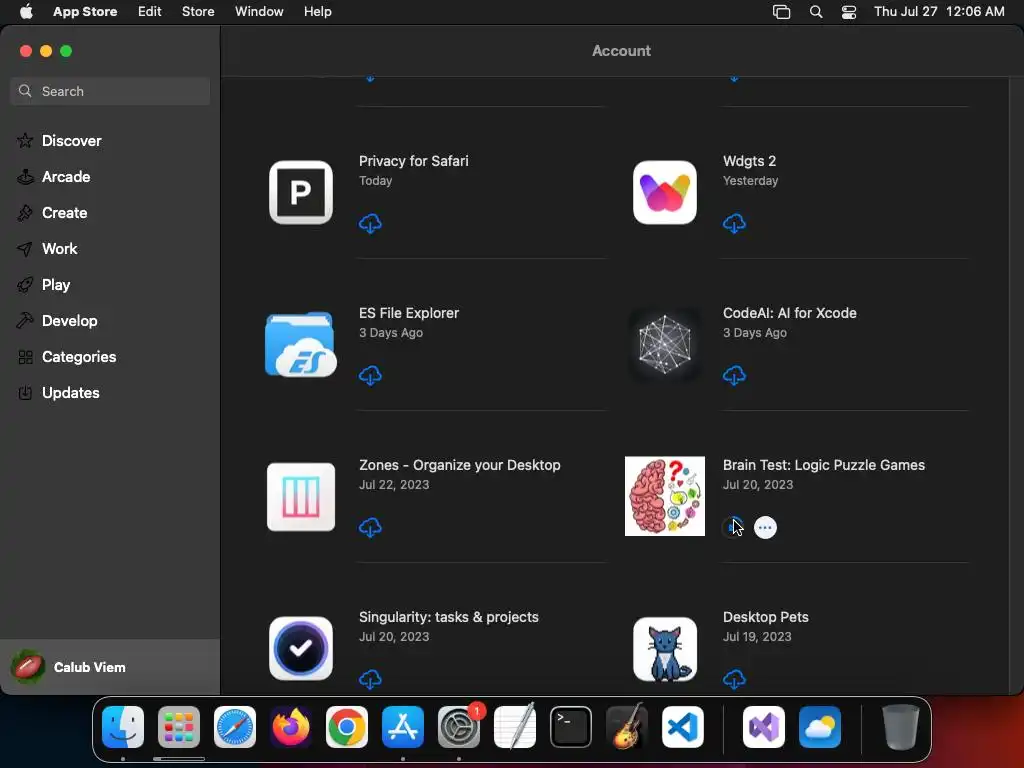Click App Store icon in Dock
Screen dimensions: 1024x768
[403, 726]
